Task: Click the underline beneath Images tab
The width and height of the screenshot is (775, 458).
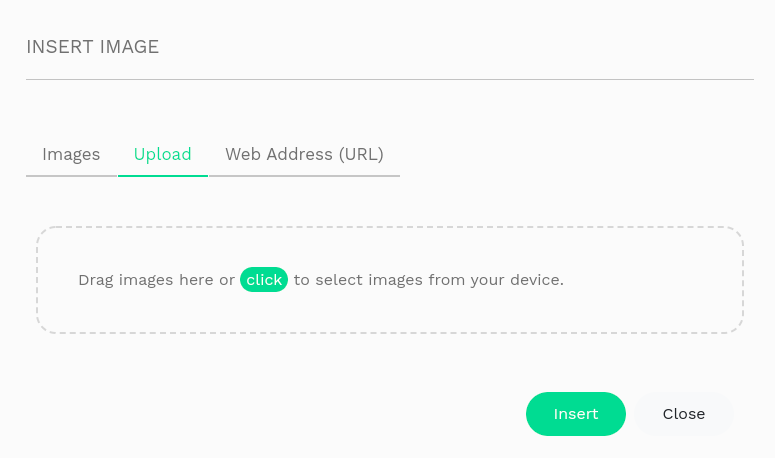Action: pos(71,176)
